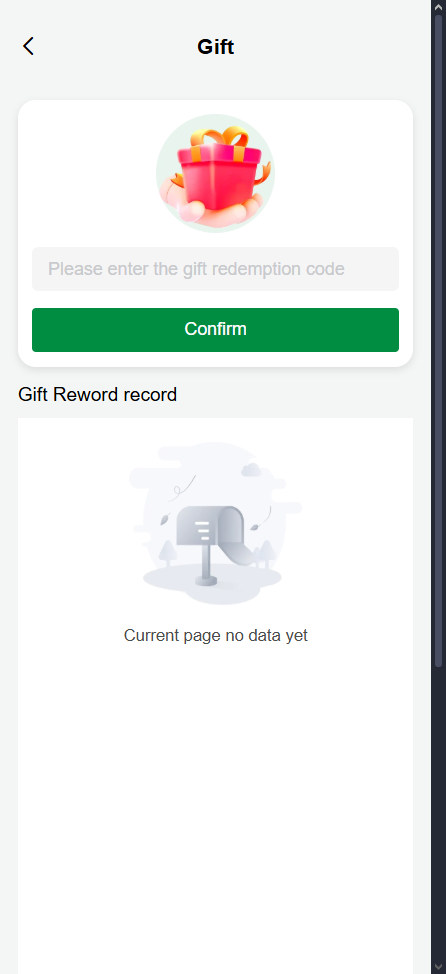Click the falling leaf right of the mailbox

tap(255, 527)
